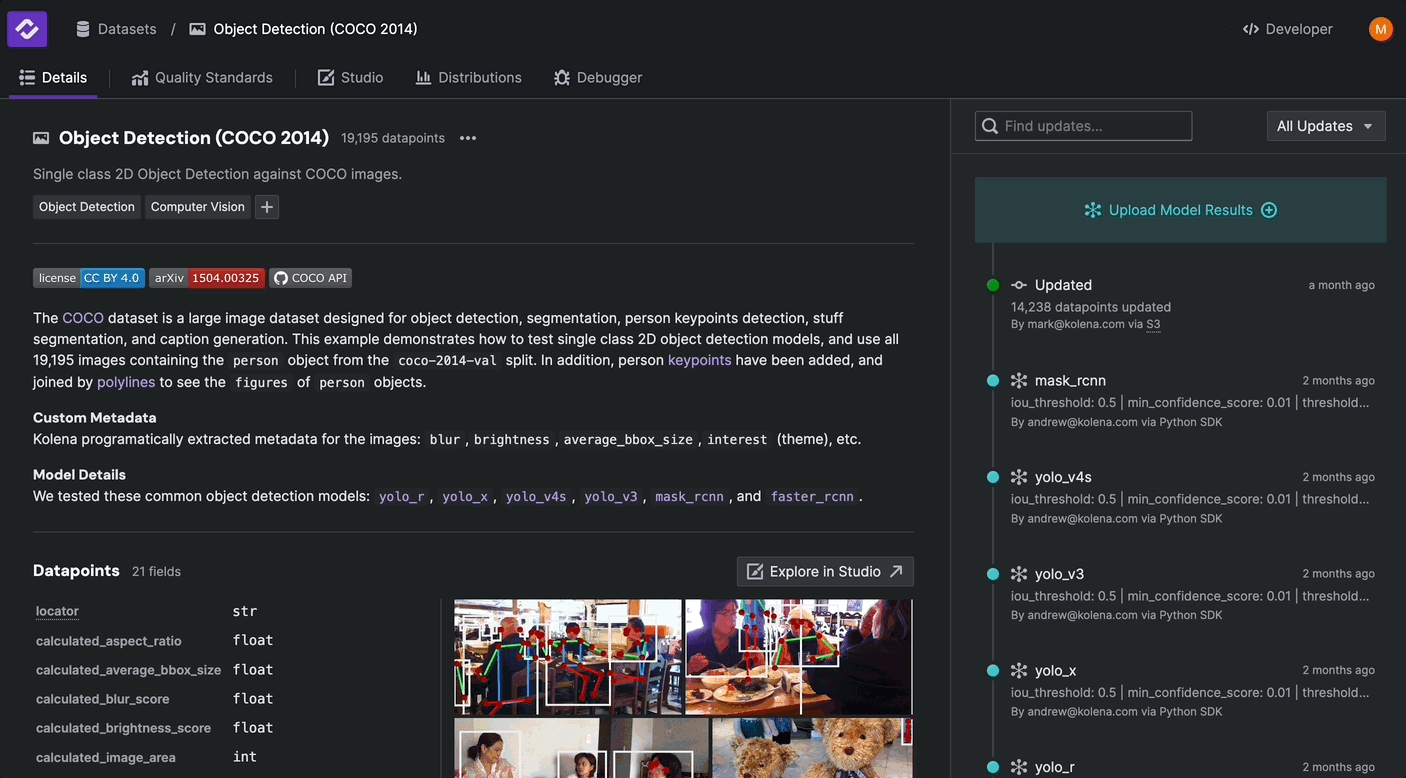The width and height of the screenshot is (1406, 778).
Task: Click the search magnifier in Find updates
Action: [x=990, y=125]
